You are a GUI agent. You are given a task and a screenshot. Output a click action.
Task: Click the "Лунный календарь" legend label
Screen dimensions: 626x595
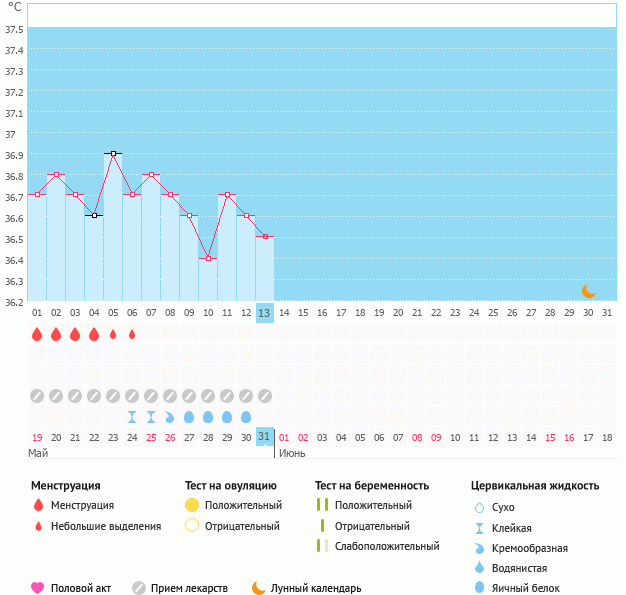318,588
